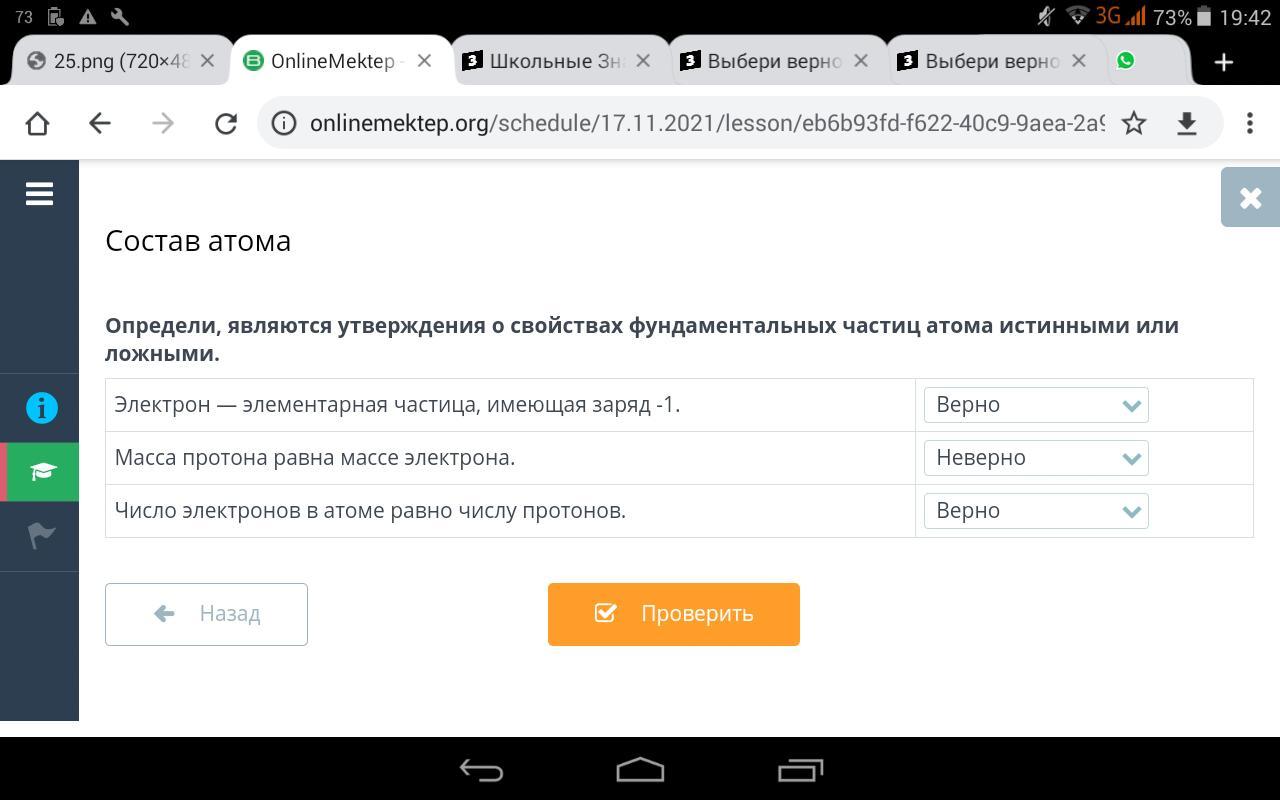Select the graduation cap lesson icon

coord(42,472)
